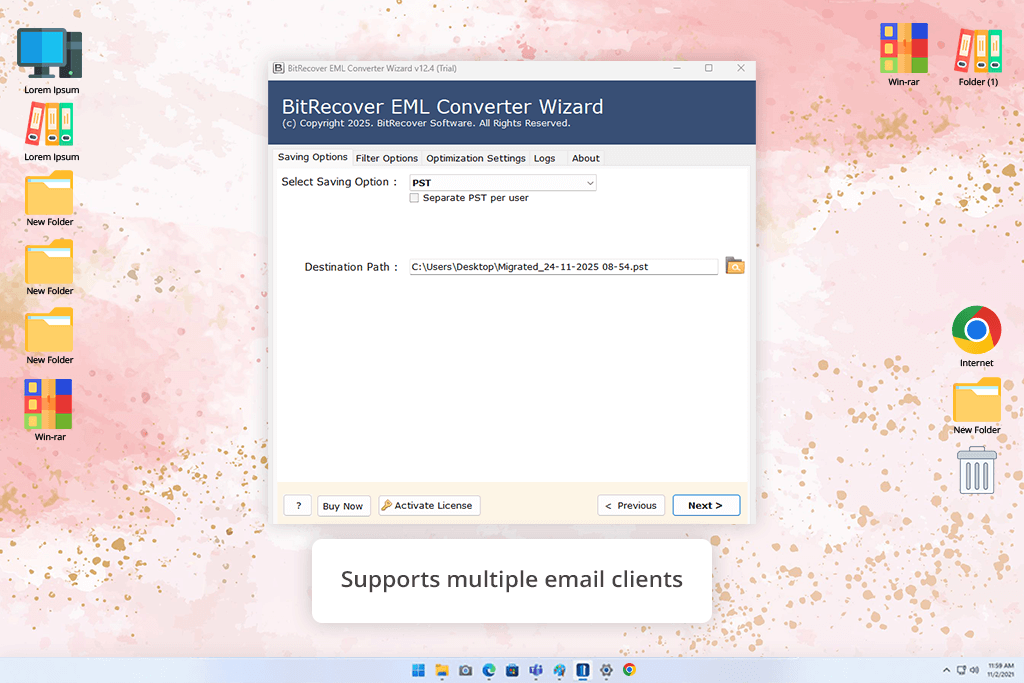Maximize the BitRecover EML Converter window
This screenshot has width=1024, height=683.
pos(709,68)
